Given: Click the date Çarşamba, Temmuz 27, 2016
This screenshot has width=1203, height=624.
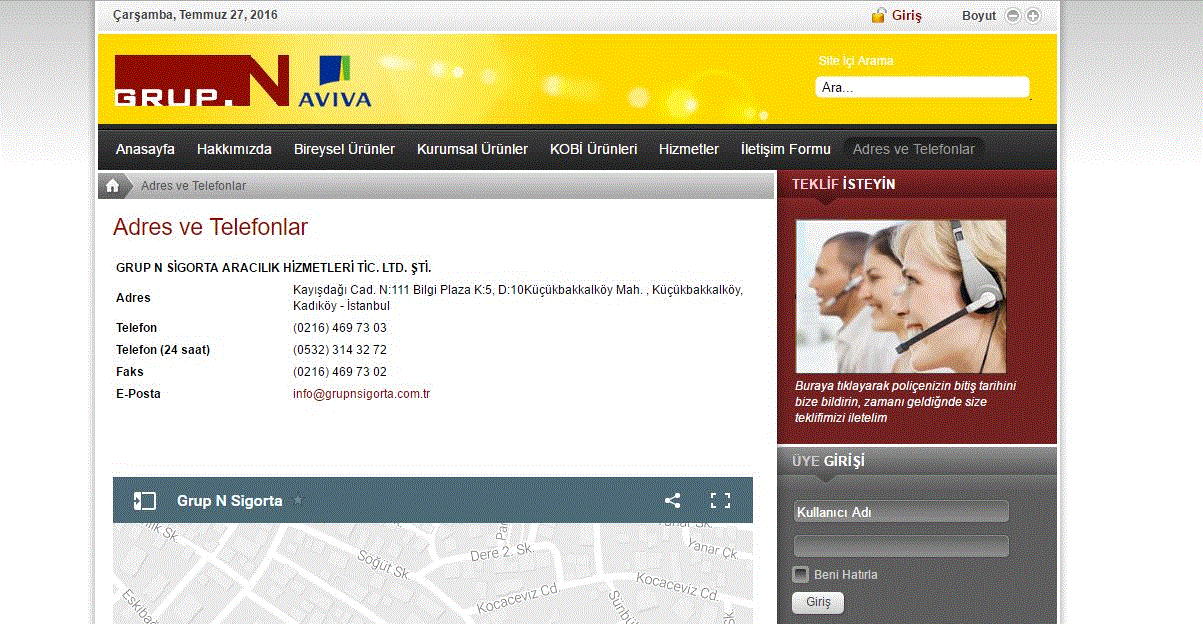Looking at the screenshot, I should (x=195, y=15).
